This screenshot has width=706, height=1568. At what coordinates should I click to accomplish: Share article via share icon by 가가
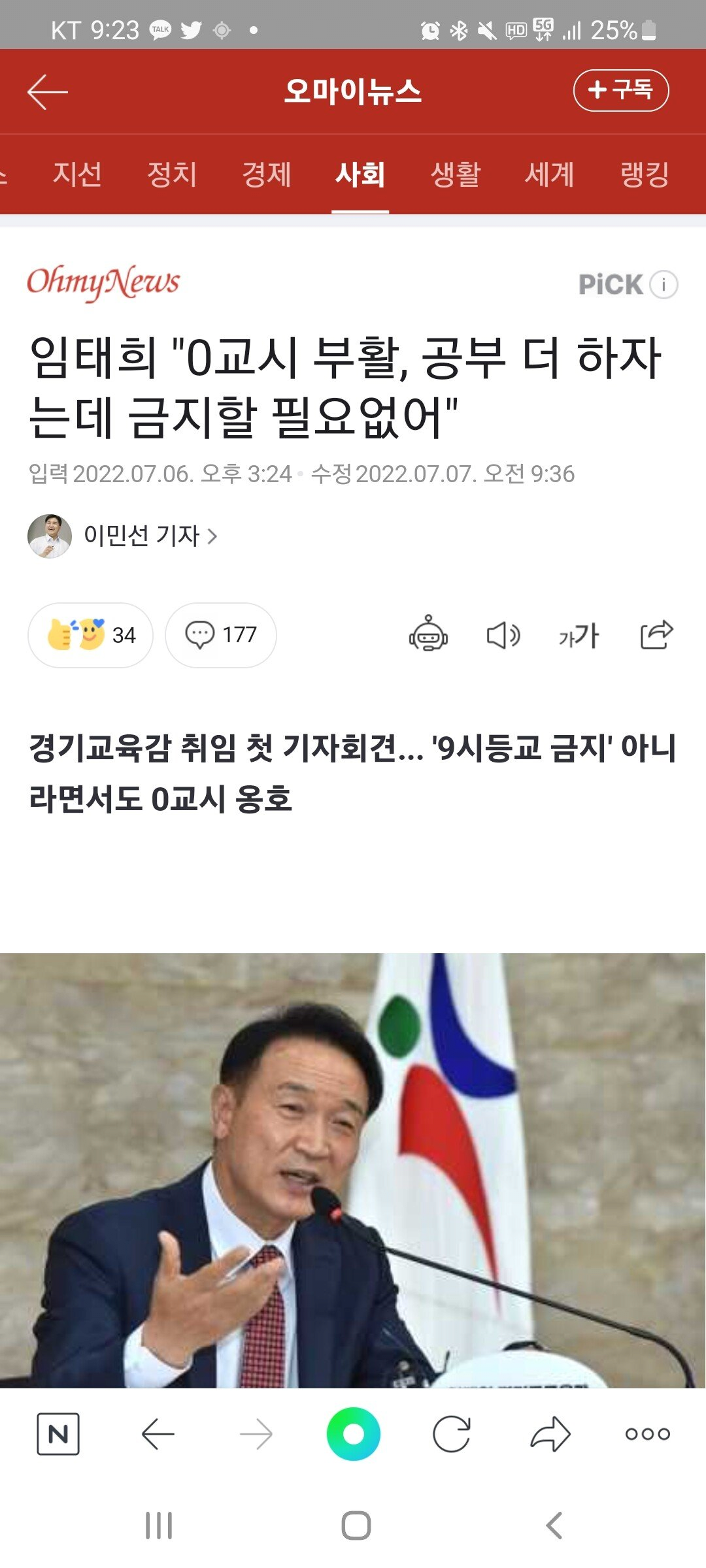pos(656,634)
